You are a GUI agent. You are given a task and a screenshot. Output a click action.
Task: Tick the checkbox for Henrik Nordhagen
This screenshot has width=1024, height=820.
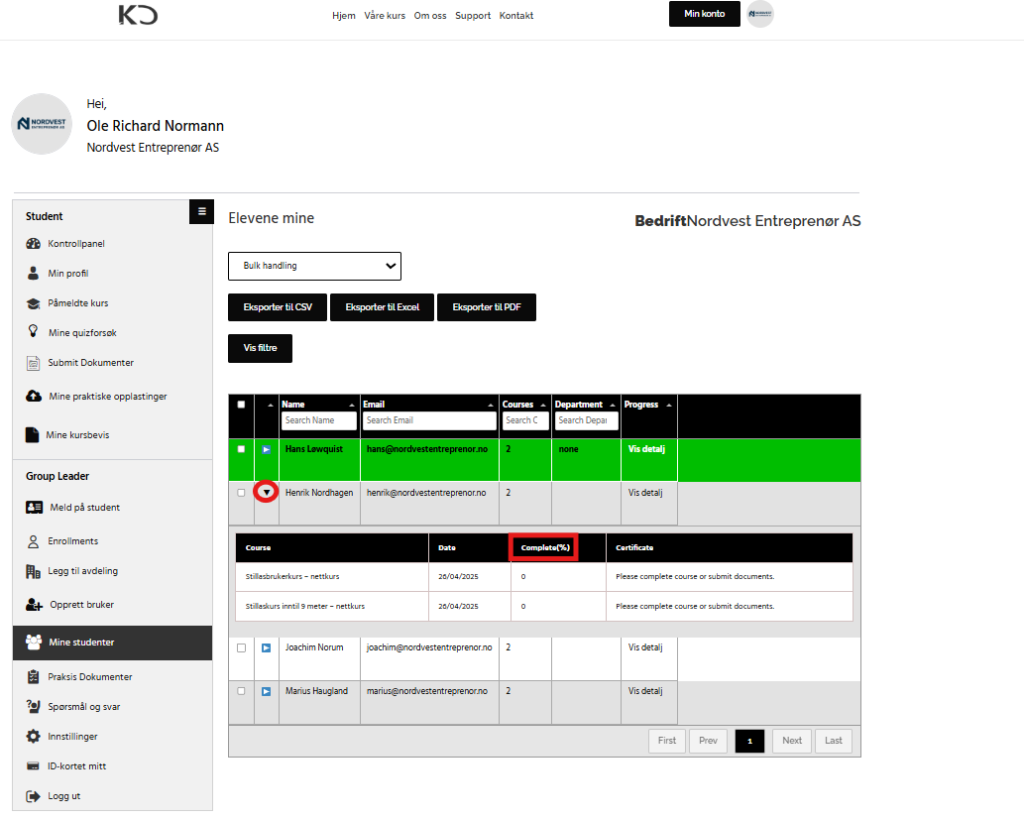click(241, 493)
